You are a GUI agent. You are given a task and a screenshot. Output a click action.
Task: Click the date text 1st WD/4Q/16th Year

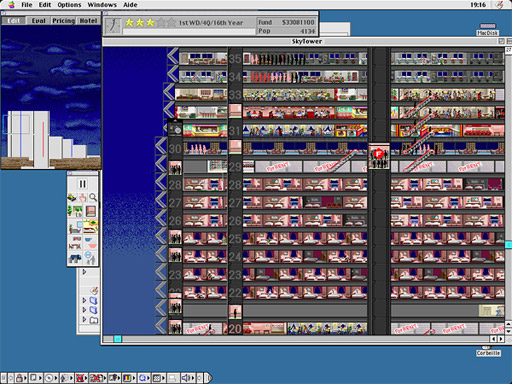click(211, 23)
